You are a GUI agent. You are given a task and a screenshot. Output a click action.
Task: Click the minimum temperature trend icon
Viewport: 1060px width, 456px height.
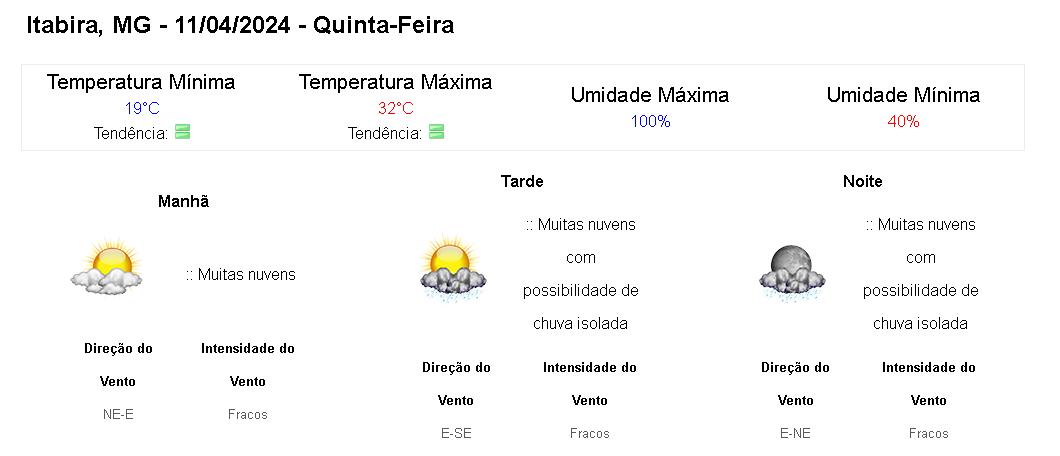pyautogui.click(x=182, y=132)
